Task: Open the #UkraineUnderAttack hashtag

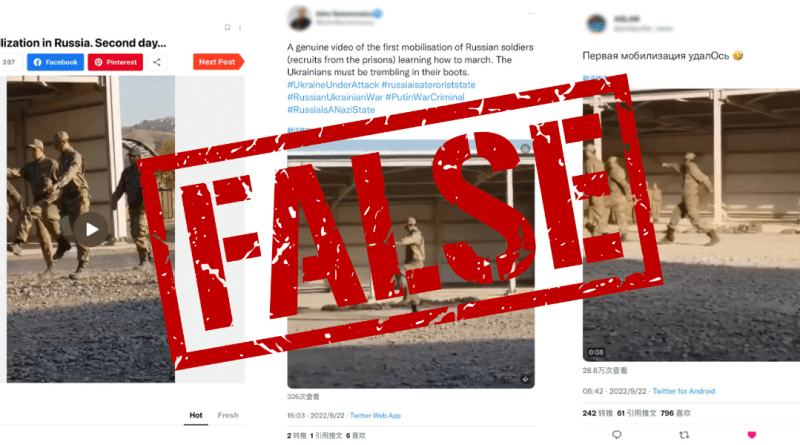Action: 333,85
